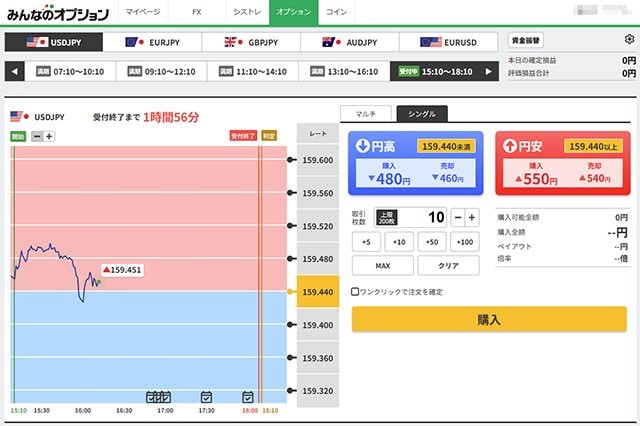Go to next time slots arrow
640x426 pixels.
point(489,71)
